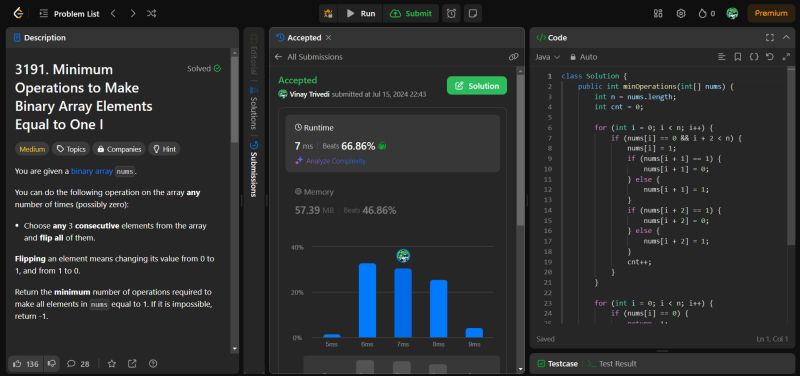Open the layout grid icon
The image size is (800, 376).
pos(658,14)
